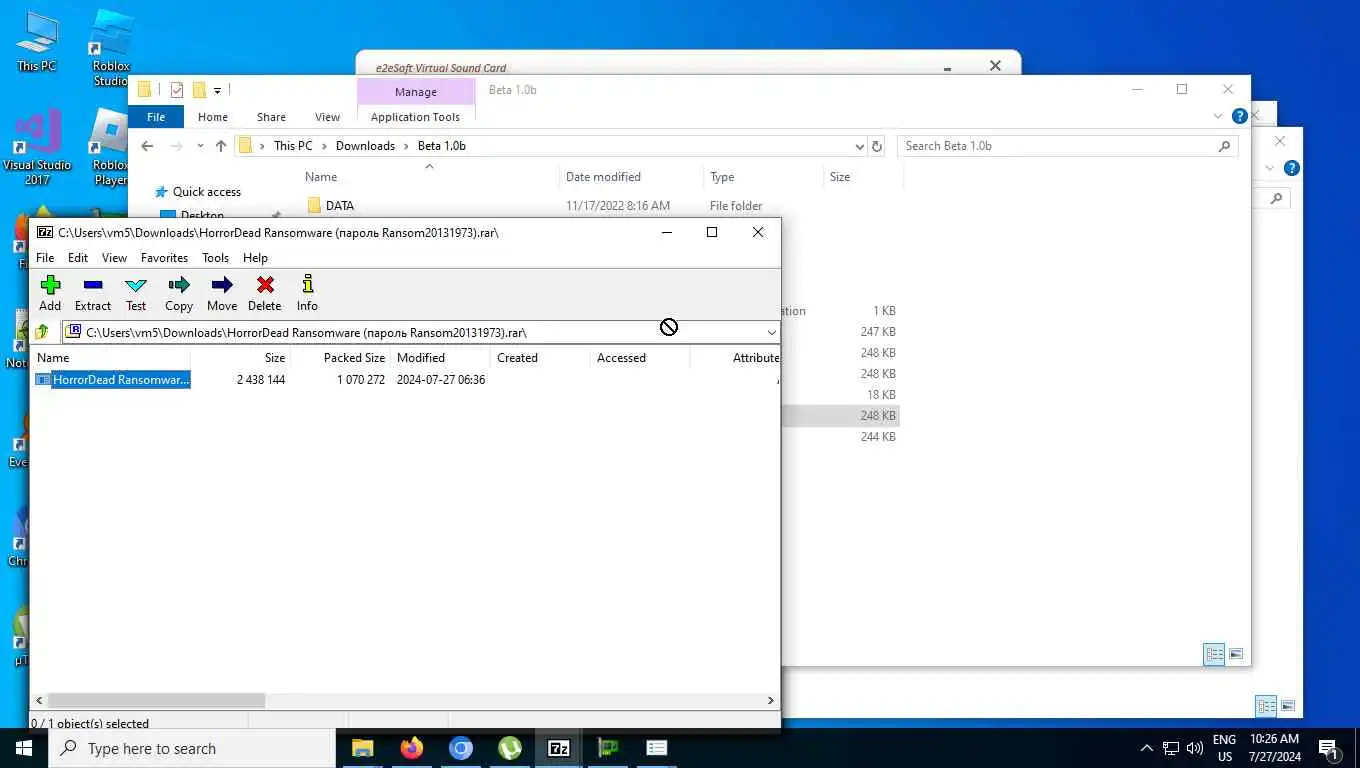The image size is (1360, 768).
Task: Open This PC desktop icon
Action: point(37,42)
